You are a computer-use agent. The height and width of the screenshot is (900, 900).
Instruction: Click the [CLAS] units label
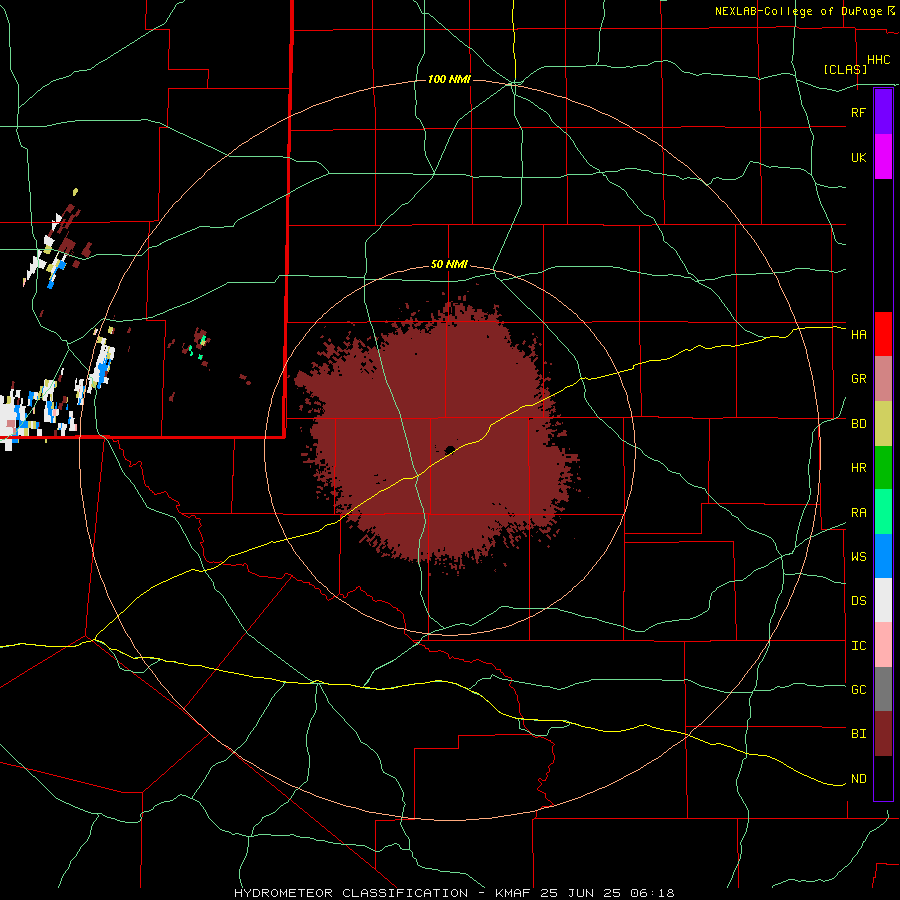coord(845,69)
